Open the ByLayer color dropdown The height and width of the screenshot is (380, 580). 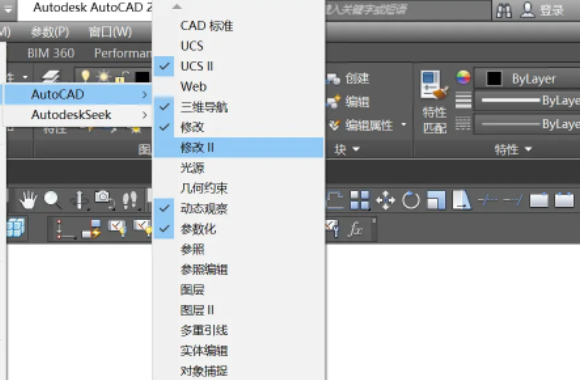tap(527, 78)
